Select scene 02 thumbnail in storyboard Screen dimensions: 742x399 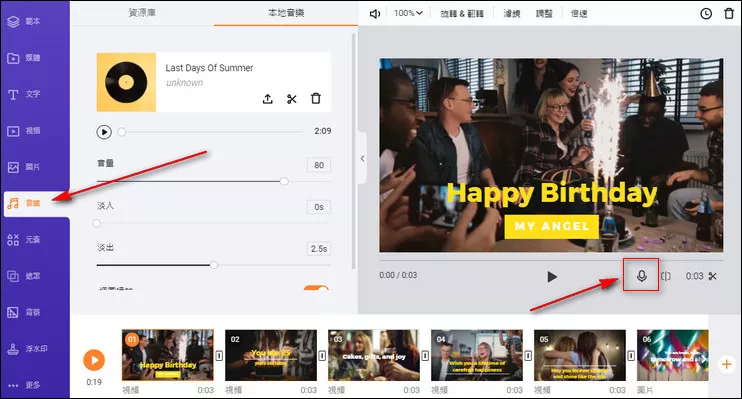(271, 355)
